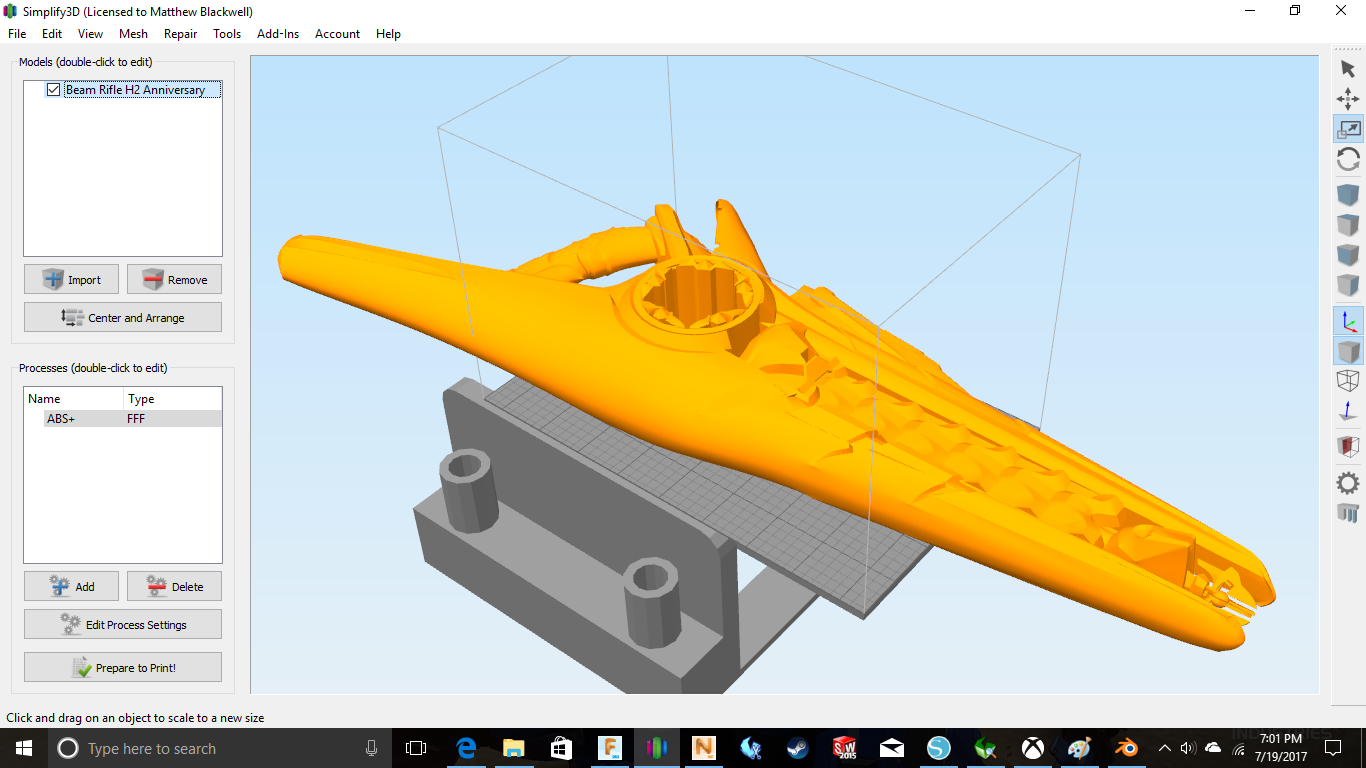Click the Name column header
The height and width of the screenshot is (768, 1366).
point(74,398)
